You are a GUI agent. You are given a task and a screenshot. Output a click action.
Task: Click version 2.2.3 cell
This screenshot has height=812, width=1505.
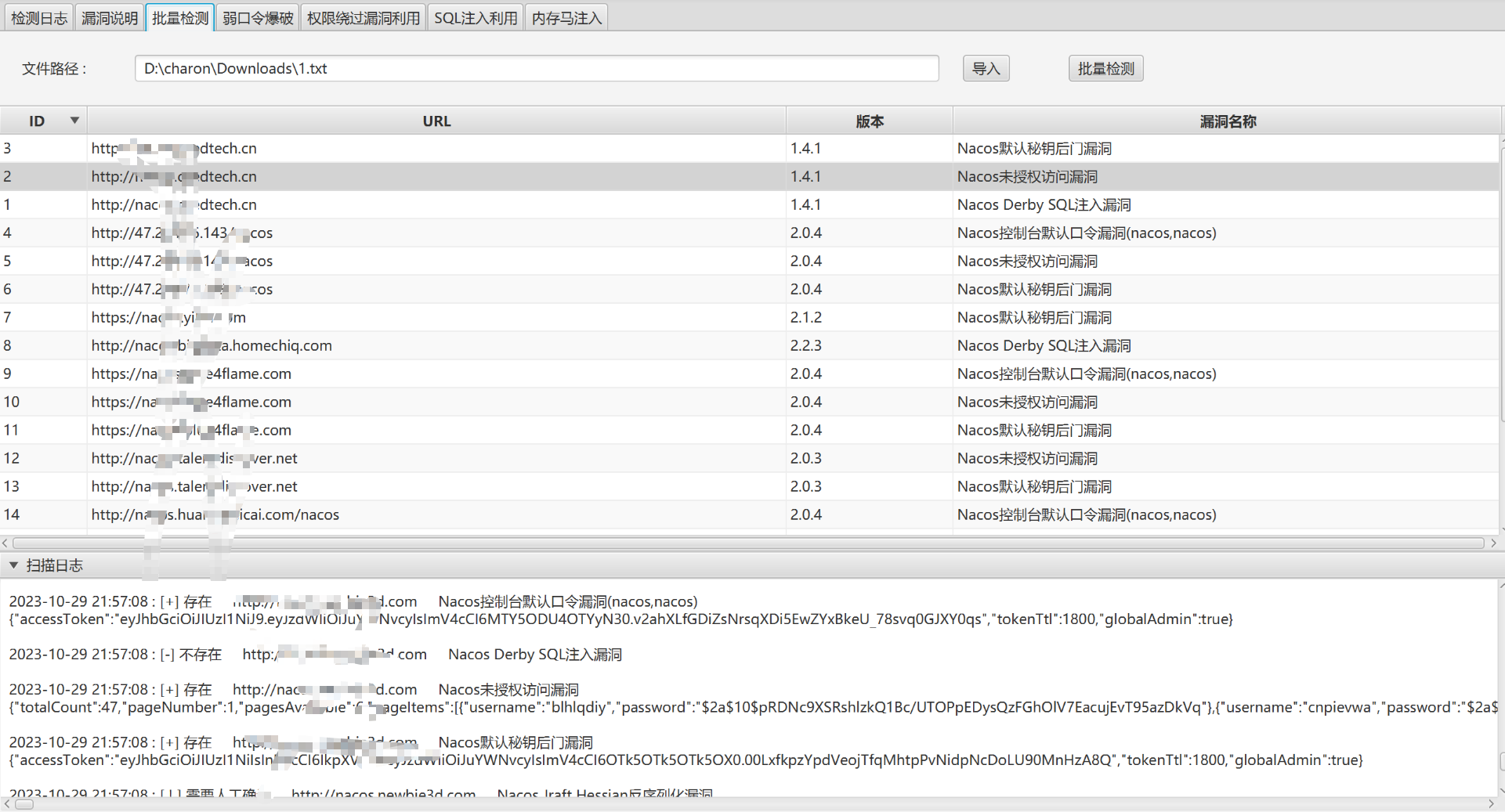(806, 345)
